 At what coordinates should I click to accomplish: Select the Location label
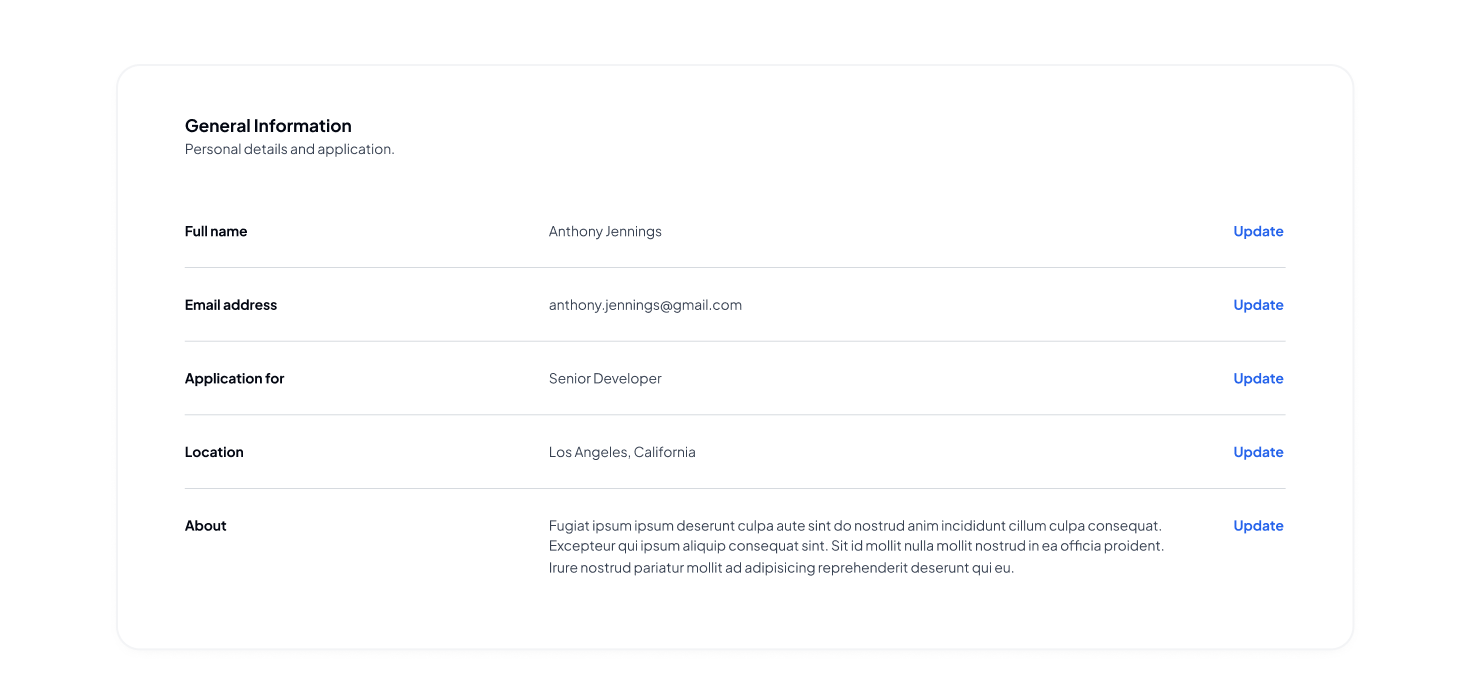tap(214, 452)
